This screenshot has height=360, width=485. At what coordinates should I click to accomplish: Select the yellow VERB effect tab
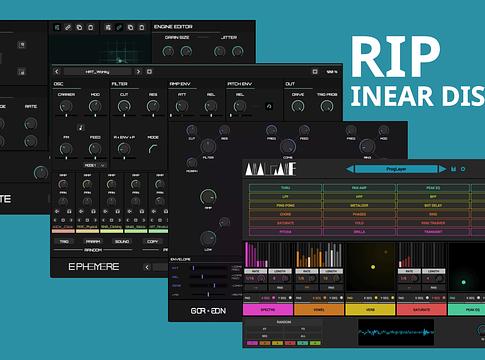tap(370, 310)
